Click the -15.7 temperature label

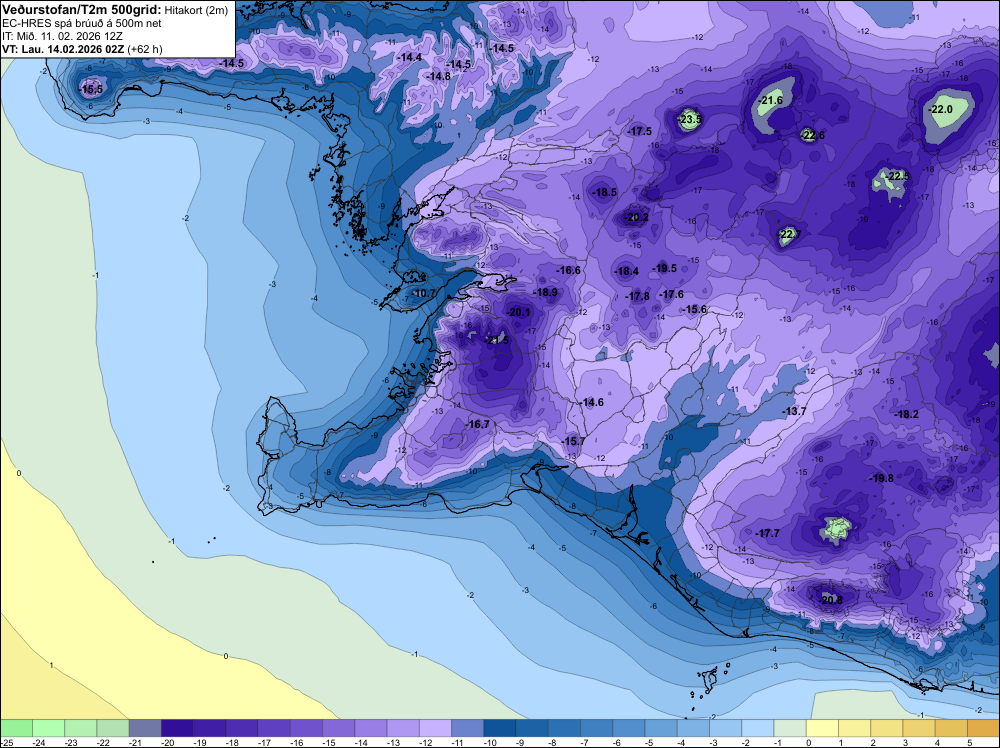click(x=573, y=441)
